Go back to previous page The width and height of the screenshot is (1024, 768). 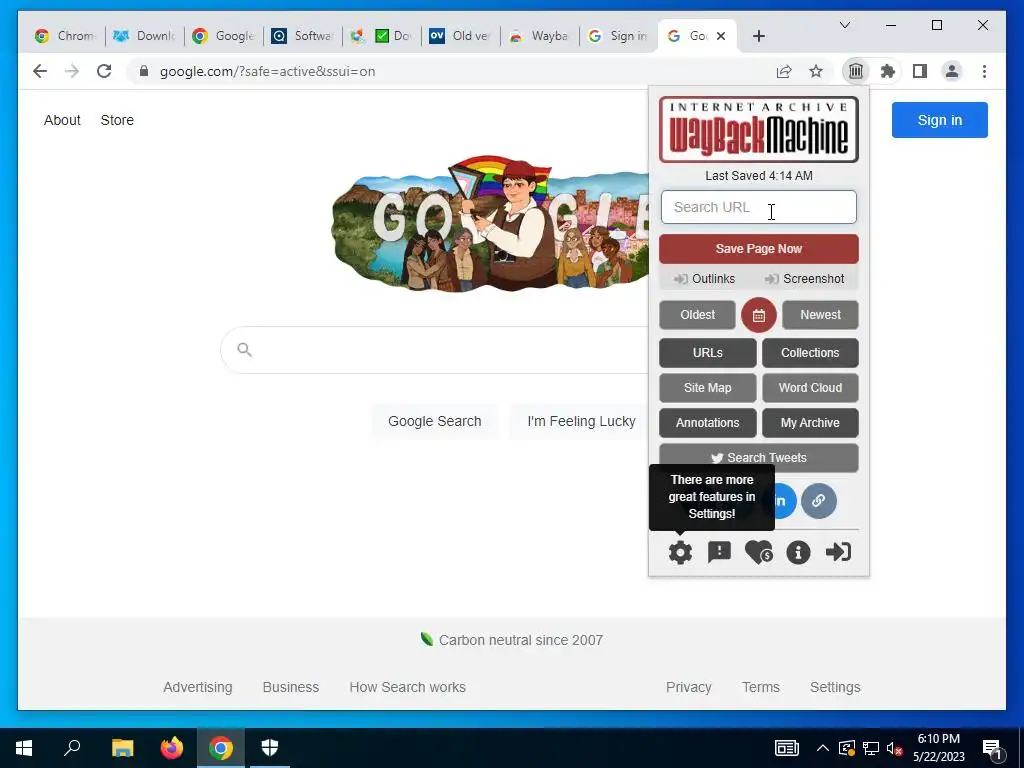point(40,71)
